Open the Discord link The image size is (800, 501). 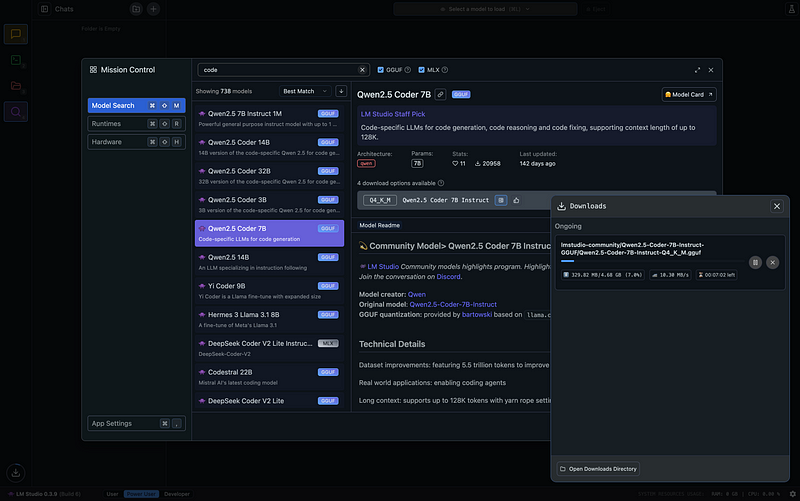[448, 277]
